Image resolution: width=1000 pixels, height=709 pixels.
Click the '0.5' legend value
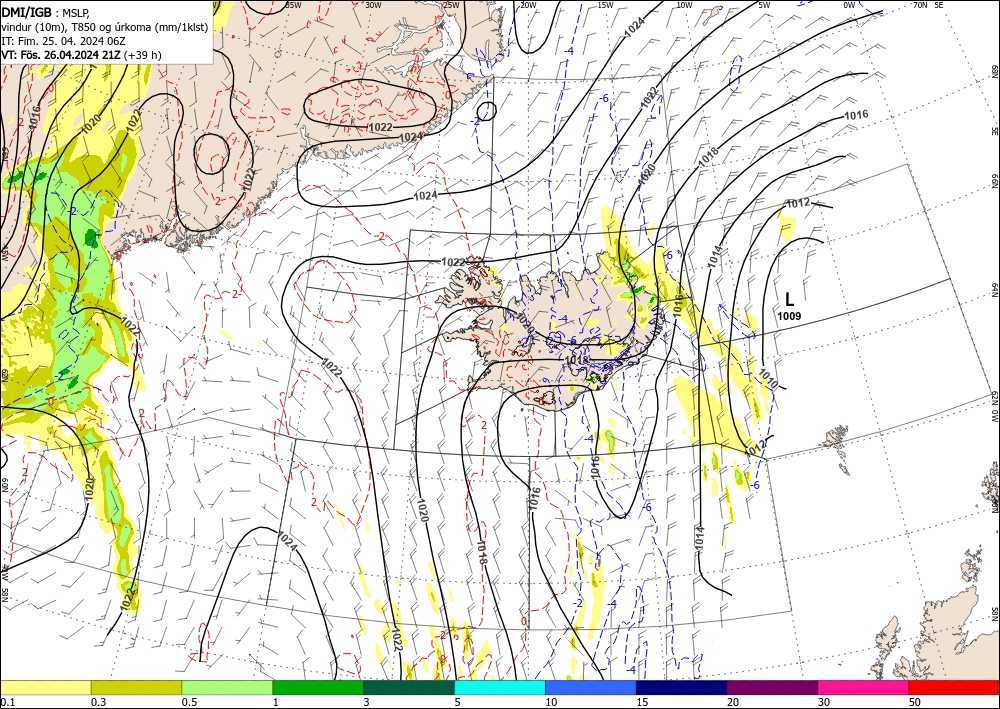[x=189, y=701]
